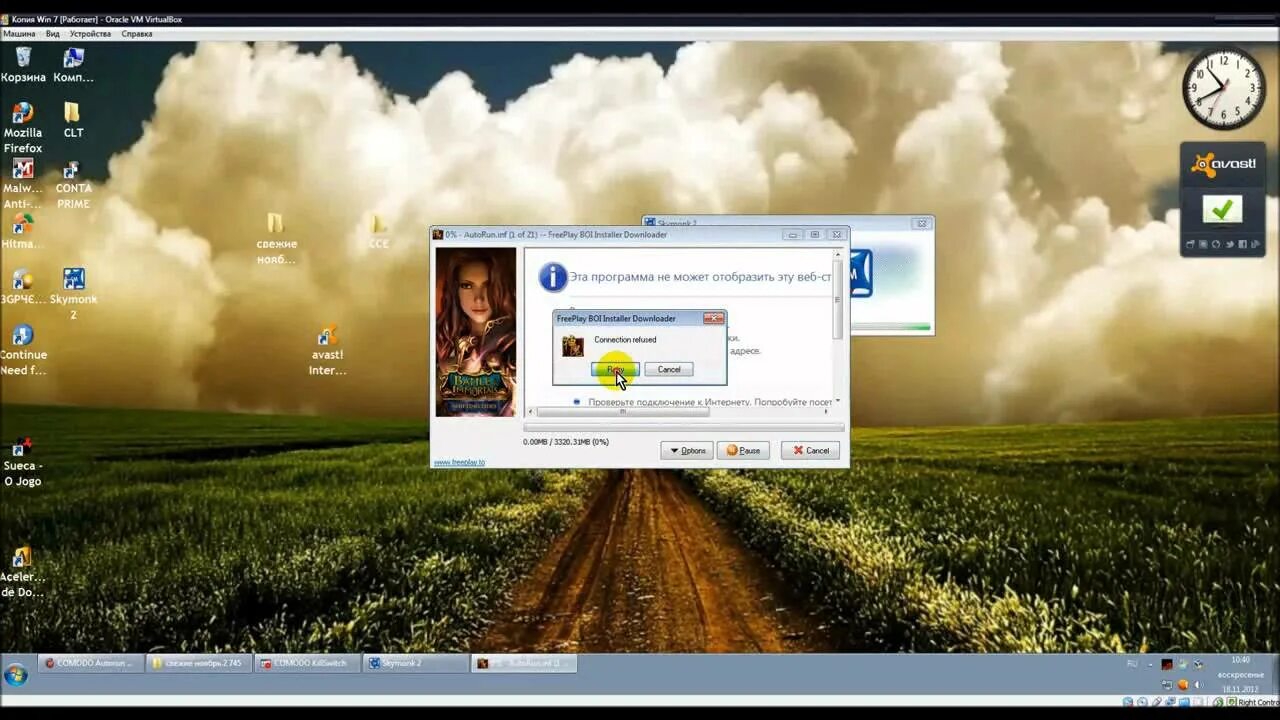Close the Connection refused dialog

[713, 318]
